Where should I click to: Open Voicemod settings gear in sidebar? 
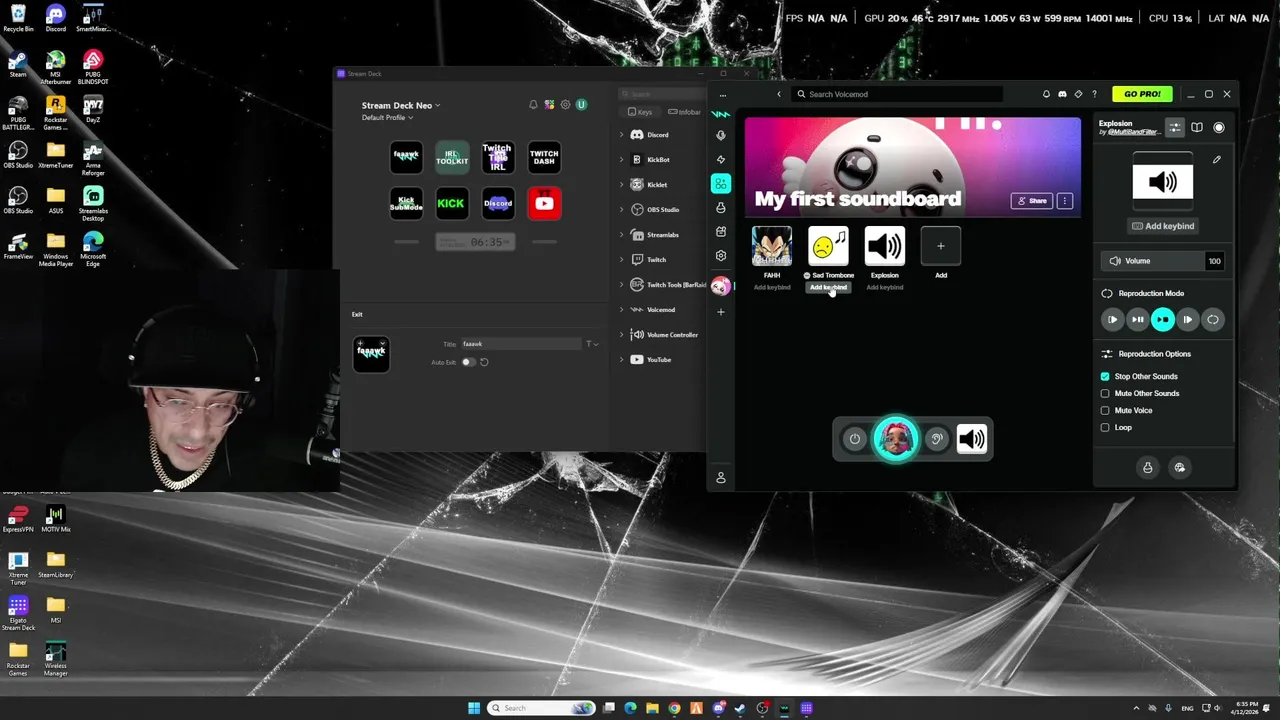(720, 256)
